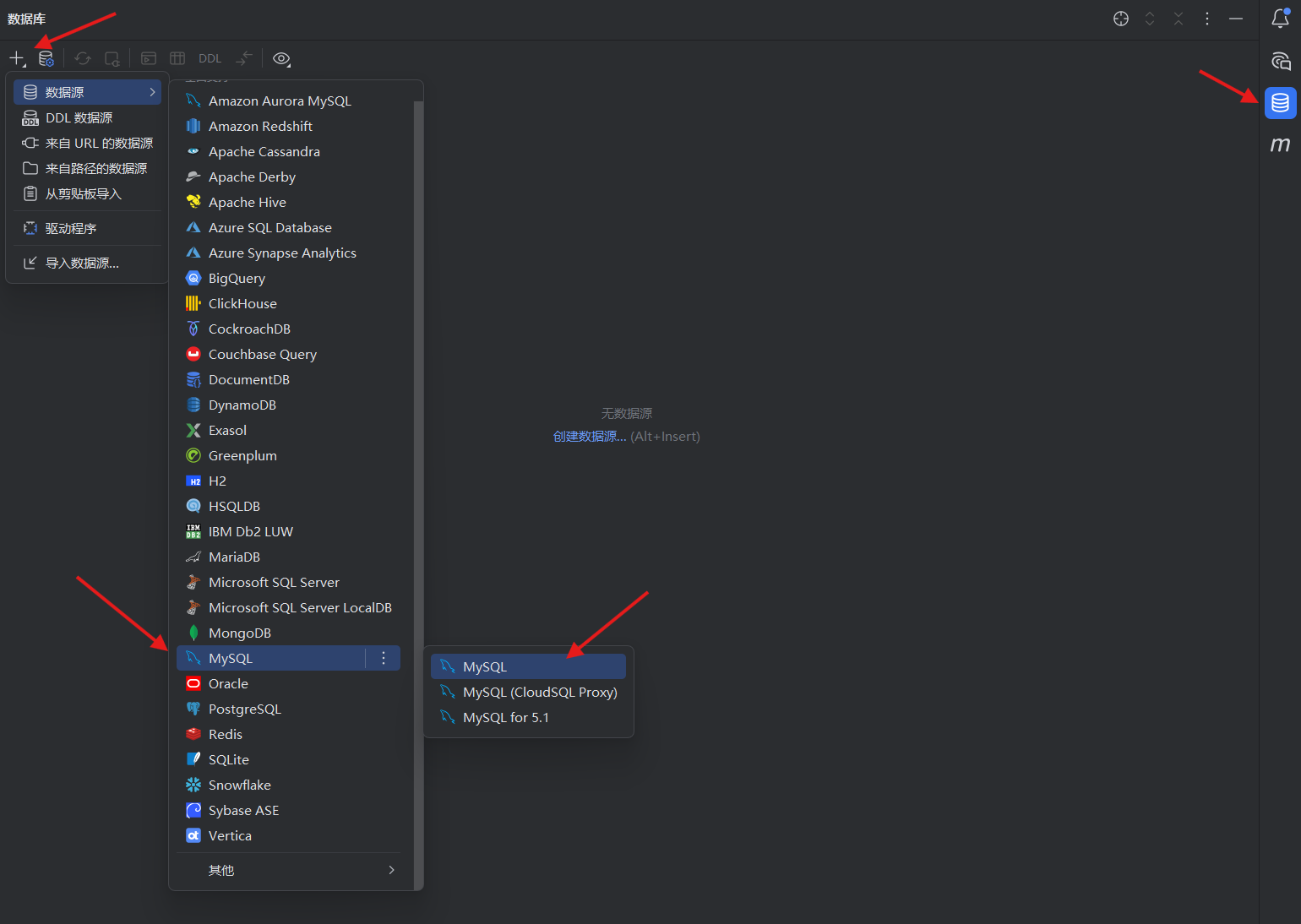Click 导入数据源... menu entry
Viewport: 1301px width, 924px height.
coord(87,263)
